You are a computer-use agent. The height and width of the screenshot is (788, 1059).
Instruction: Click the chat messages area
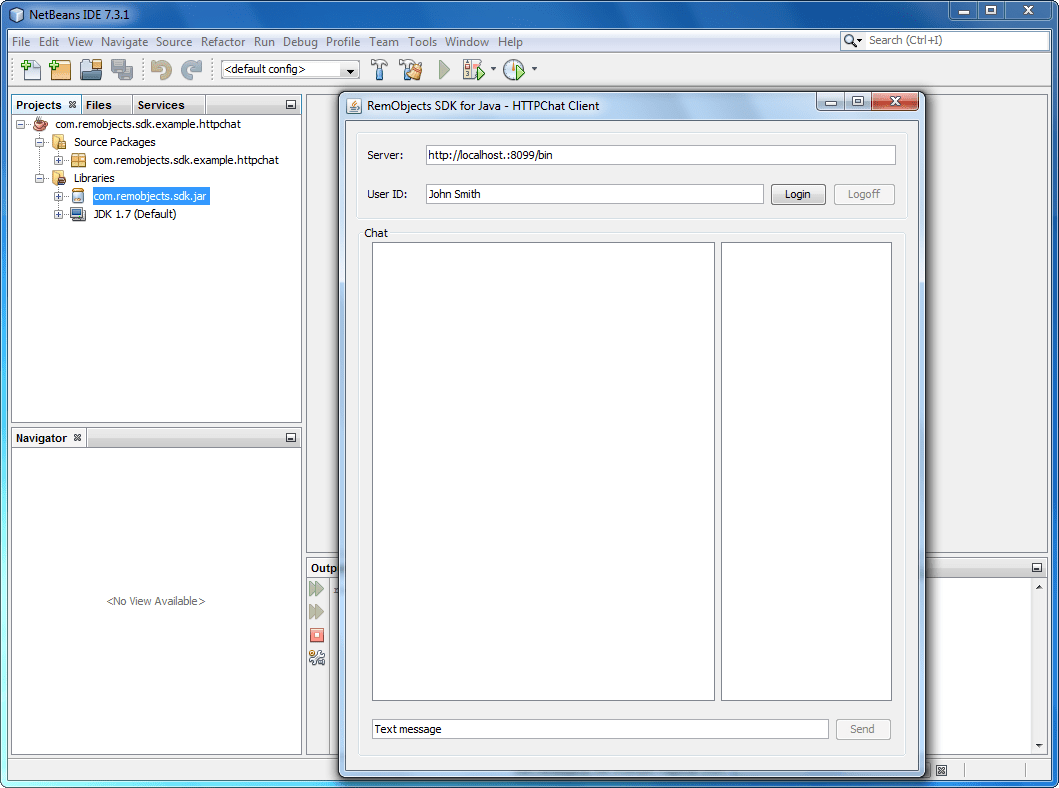pos(543,471)
